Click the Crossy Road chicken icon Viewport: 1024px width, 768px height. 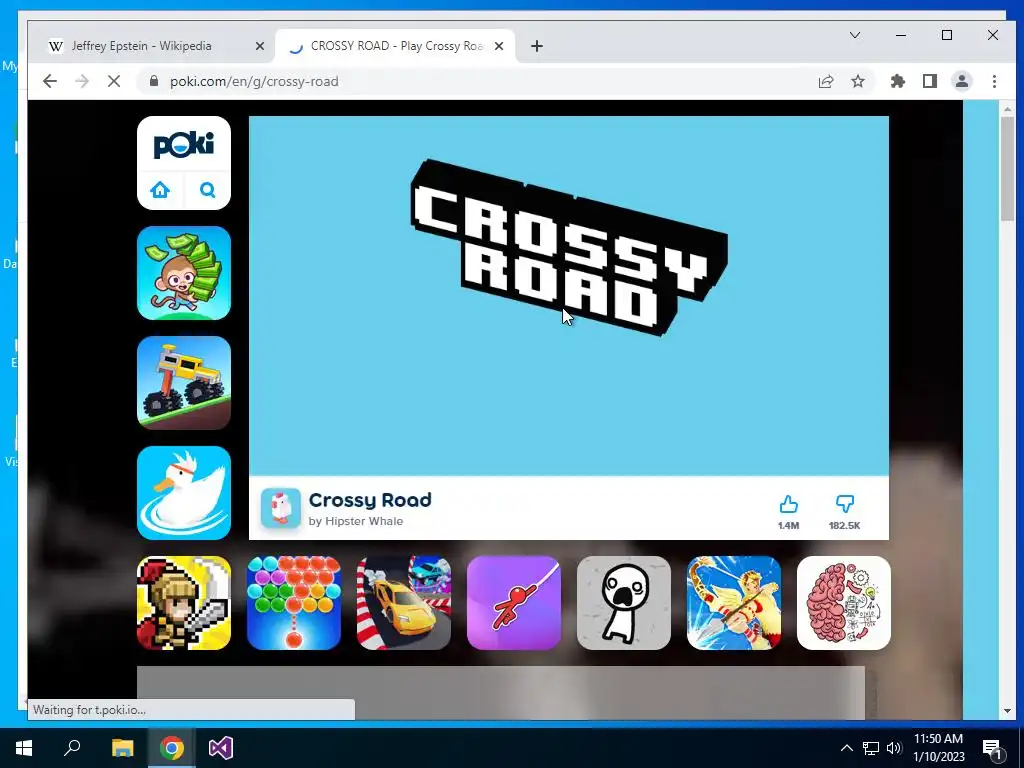tap(281, 507)
